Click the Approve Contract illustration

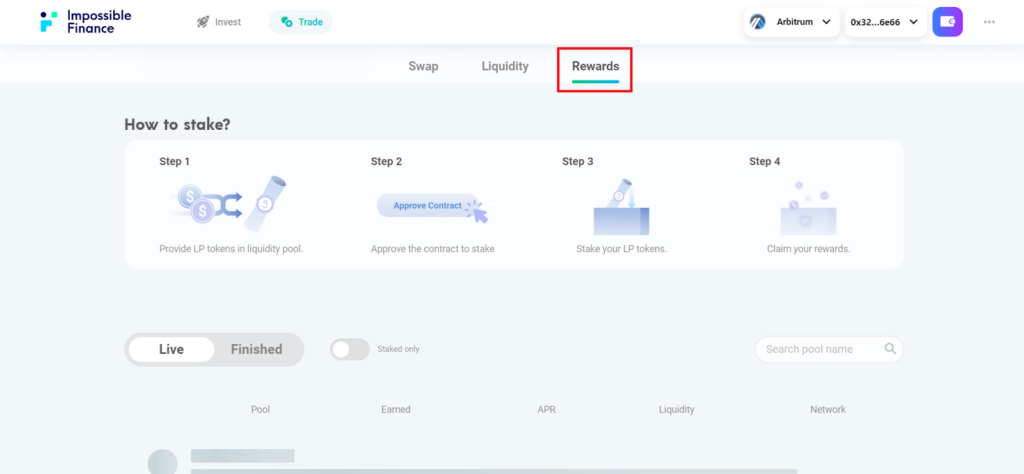[432, 208]
